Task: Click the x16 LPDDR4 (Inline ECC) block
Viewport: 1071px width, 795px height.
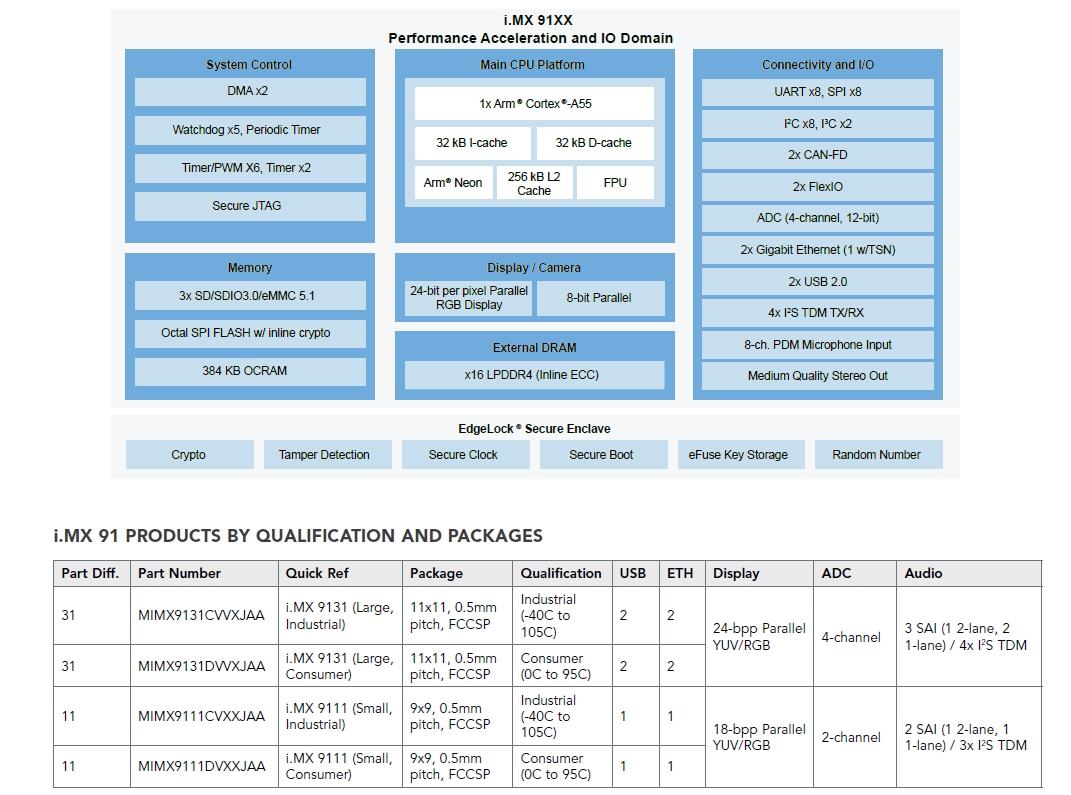Action: [534, 375]
